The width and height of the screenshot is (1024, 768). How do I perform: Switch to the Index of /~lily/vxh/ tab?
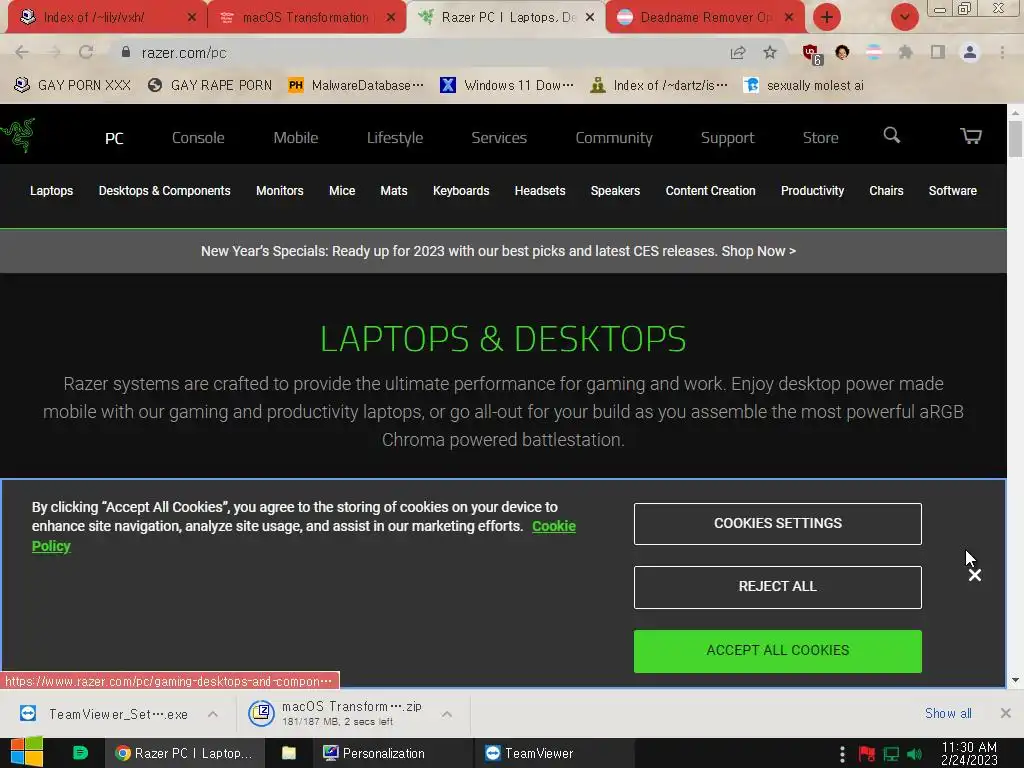(106, 17)
